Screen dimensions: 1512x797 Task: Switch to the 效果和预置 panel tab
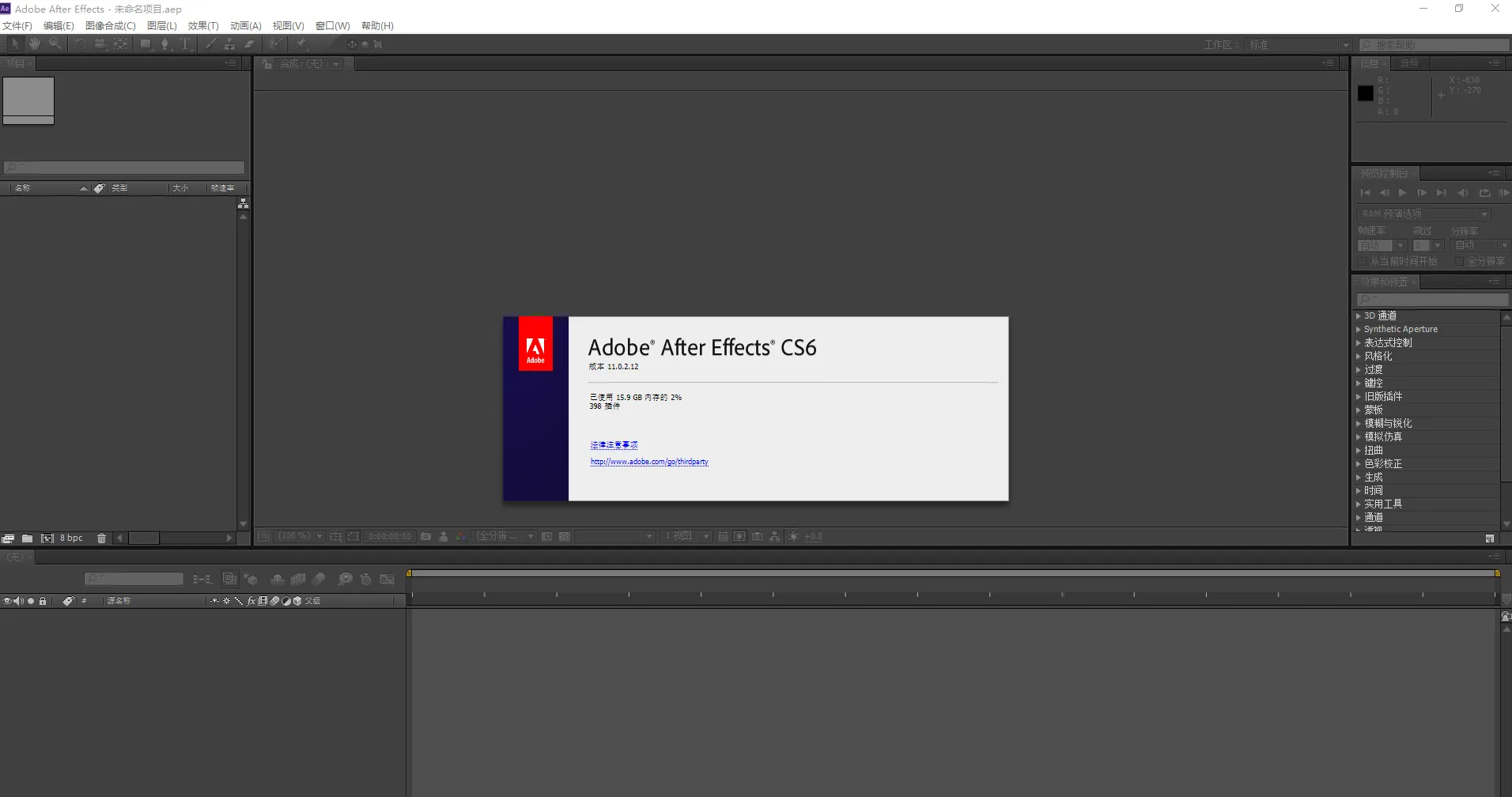click(1385, 281)
